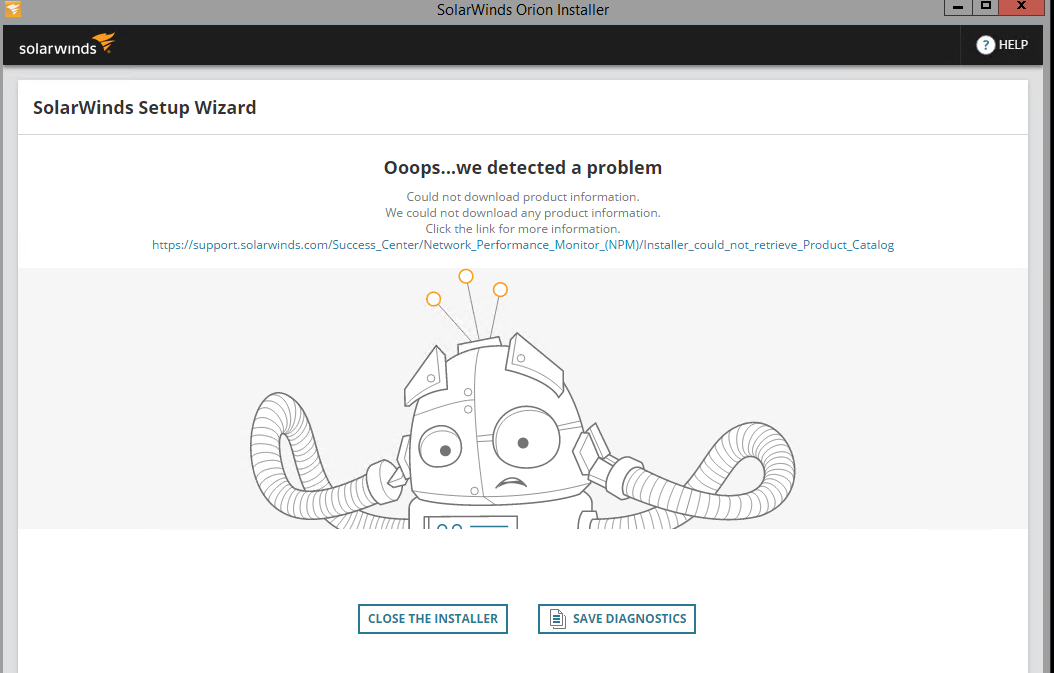Minimize the SolarWinds Orion Installer window
Screen dimensions: 1054x673
coord(958,7)
